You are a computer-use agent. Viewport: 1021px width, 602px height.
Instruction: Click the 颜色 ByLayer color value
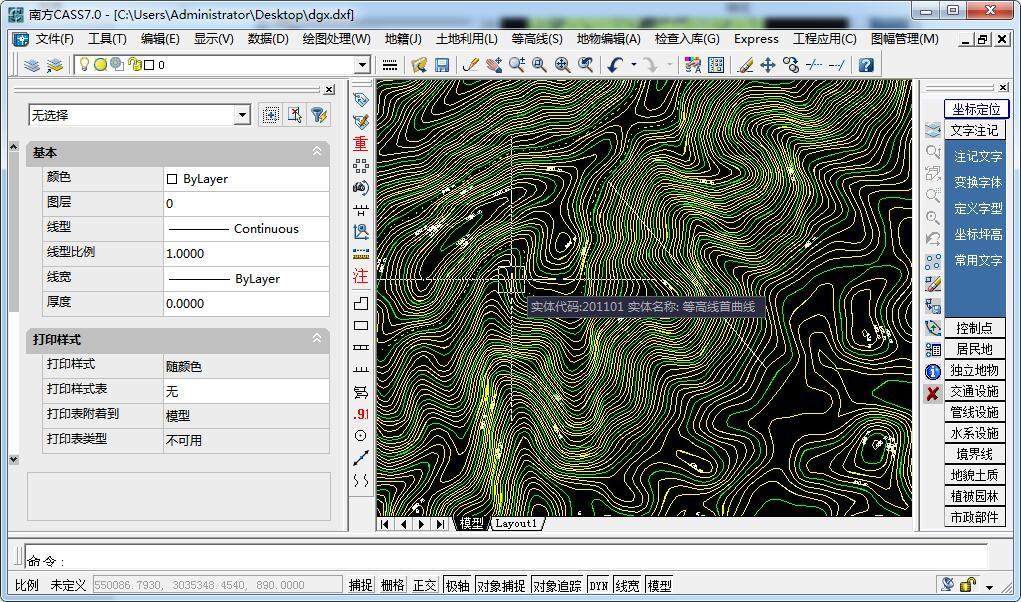(246, 179)
